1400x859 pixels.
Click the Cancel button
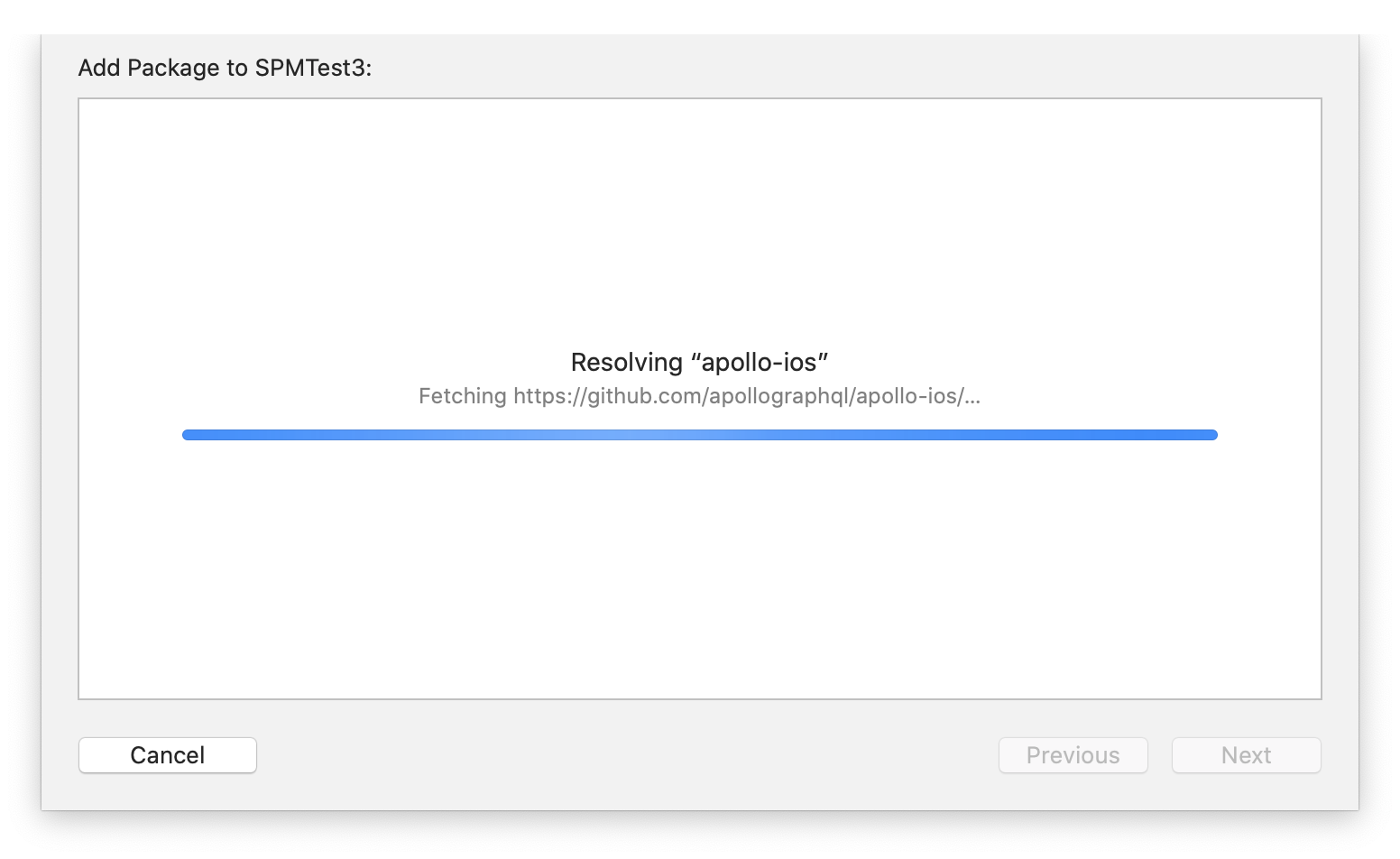(x=168, y=755)
